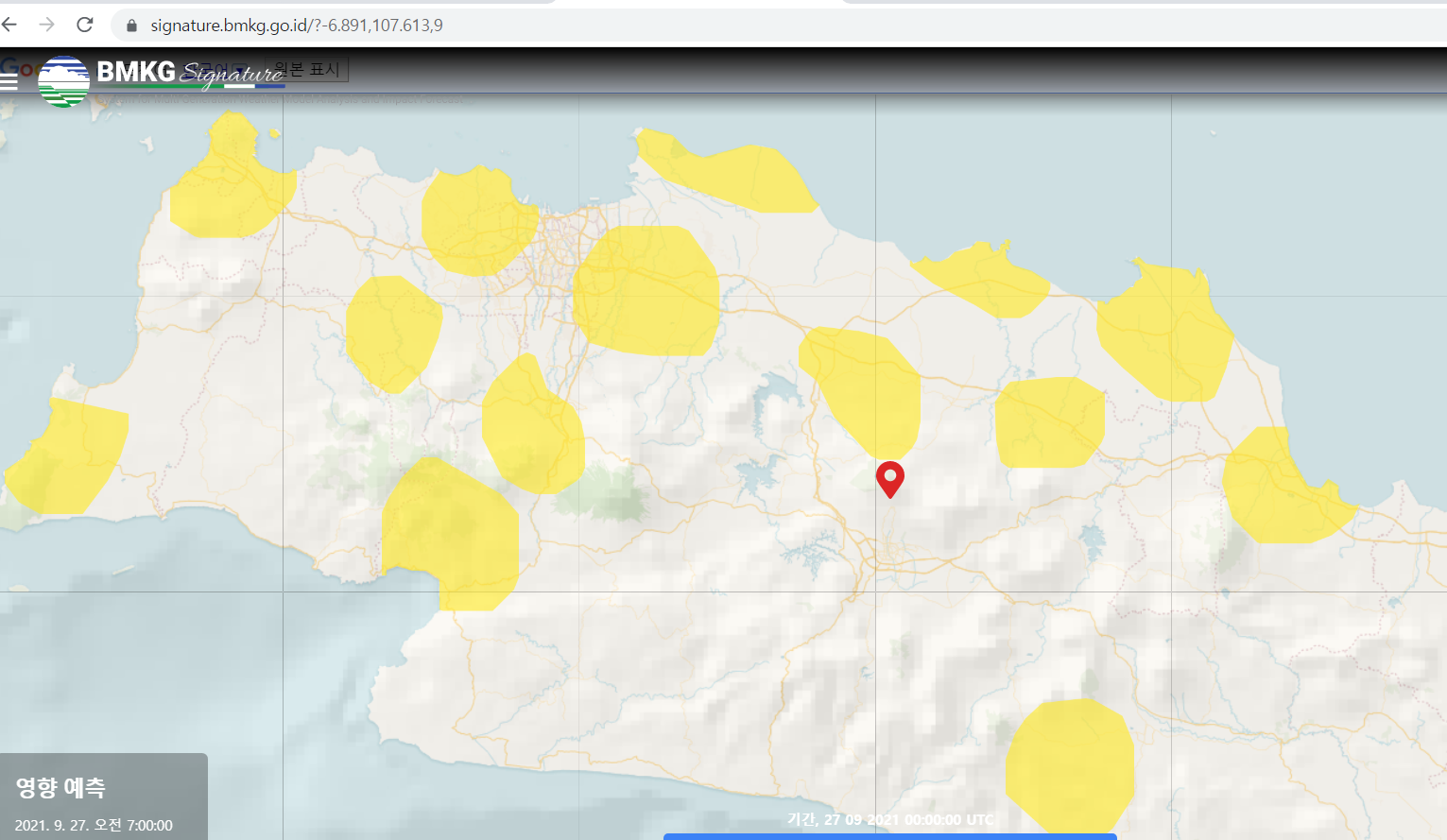Open the hamburger menu

pos(9,81)
